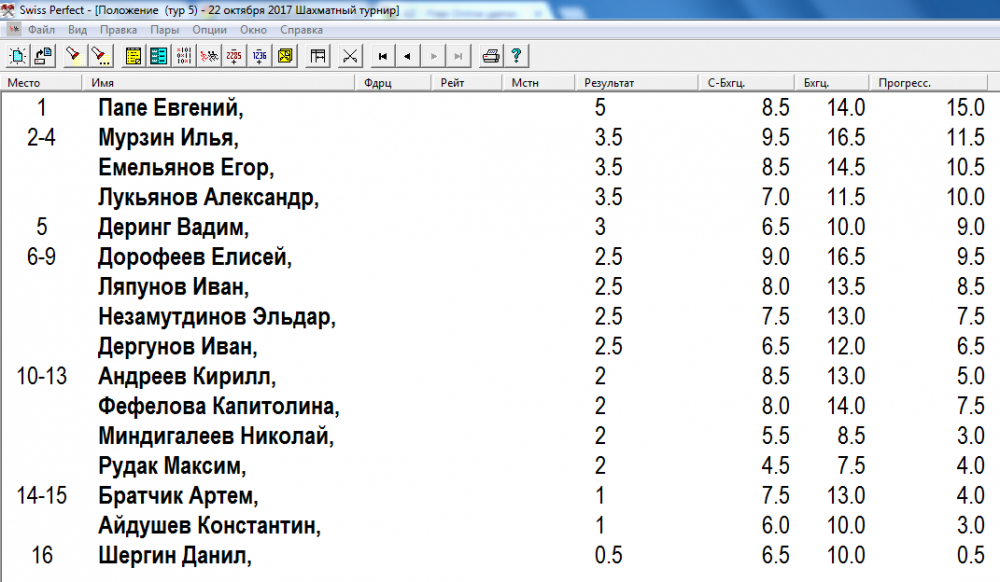Select player Деринг Вадим
The height and width of the screenshot is (582, 1000).
click(x=173, y=228)
